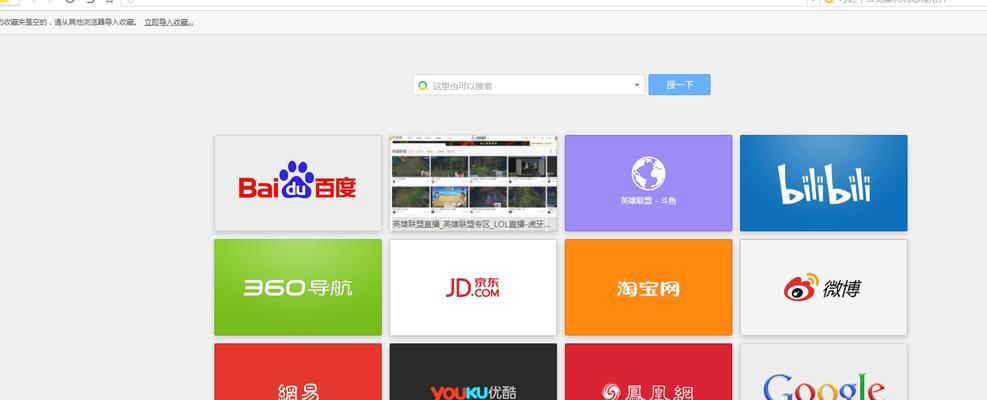
Task: Open the search engine dropdown arrow
Action: [636, 85]
